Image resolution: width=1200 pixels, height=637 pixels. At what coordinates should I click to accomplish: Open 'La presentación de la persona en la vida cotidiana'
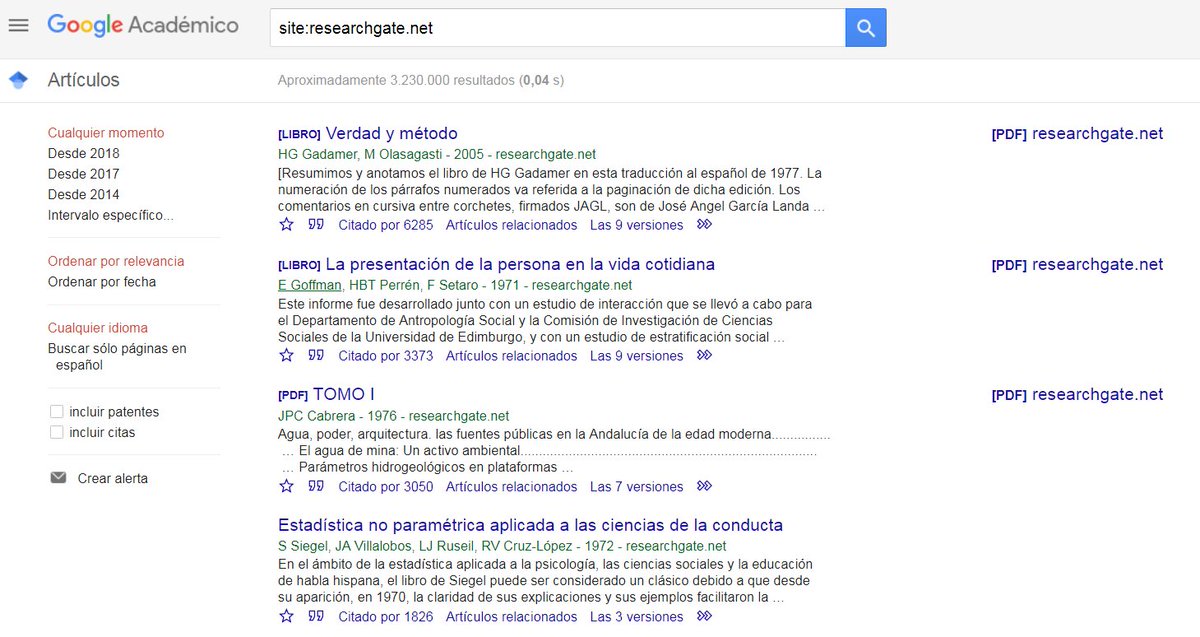tap(520, 264)
